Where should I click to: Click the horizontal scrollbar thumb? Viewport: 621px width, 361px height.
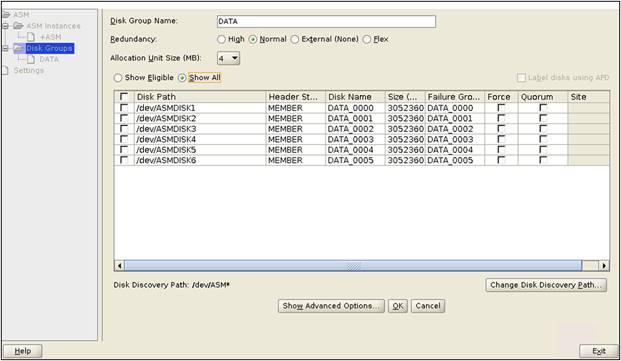(353, 266)
